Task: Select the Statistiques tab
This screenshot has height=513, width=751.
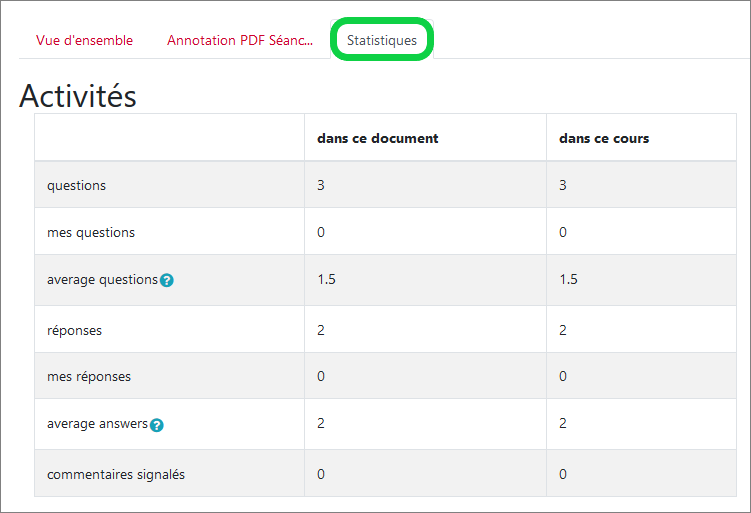Action: pos(382,40)
